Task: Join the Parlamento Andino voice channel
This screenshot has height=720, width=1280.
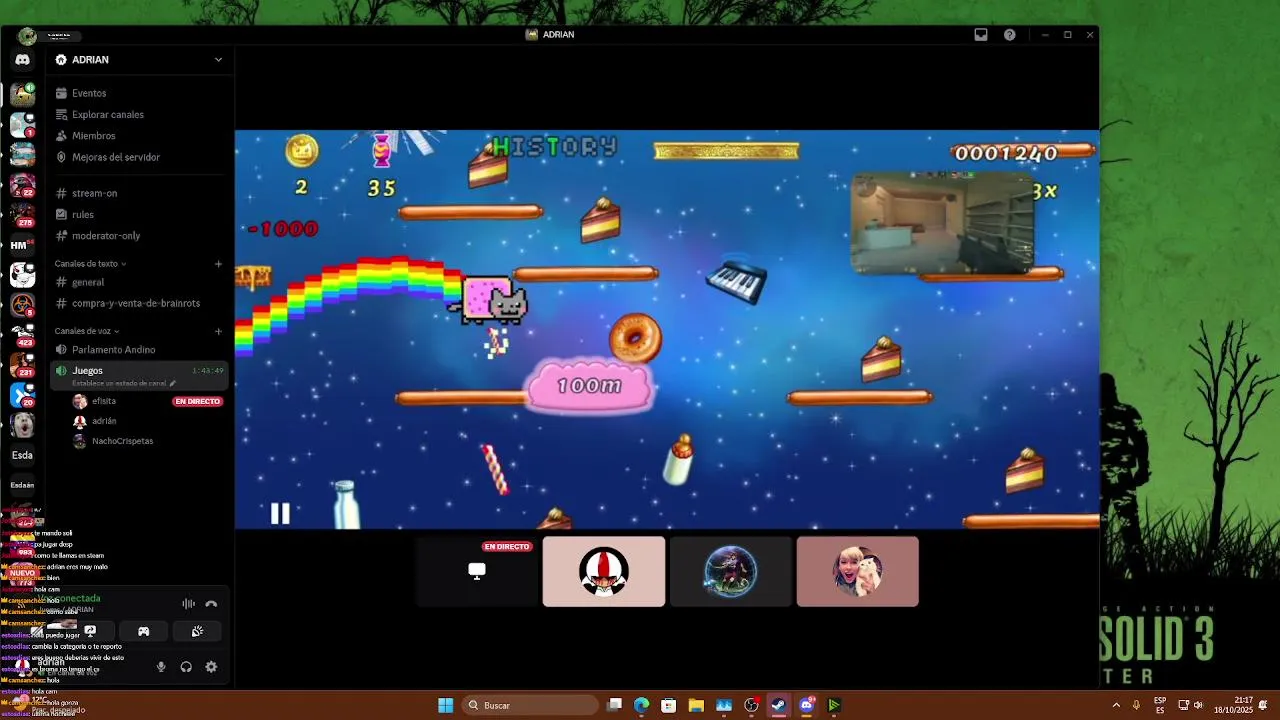Action: tap(141, 350)
